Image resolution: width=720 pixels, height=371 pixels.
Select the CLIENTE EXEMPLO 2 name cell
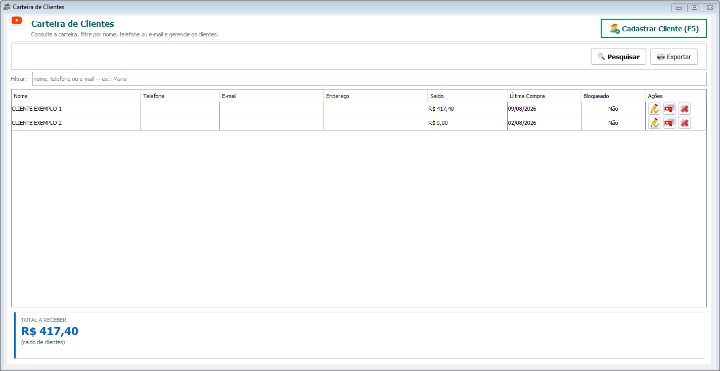click(76, 123)
